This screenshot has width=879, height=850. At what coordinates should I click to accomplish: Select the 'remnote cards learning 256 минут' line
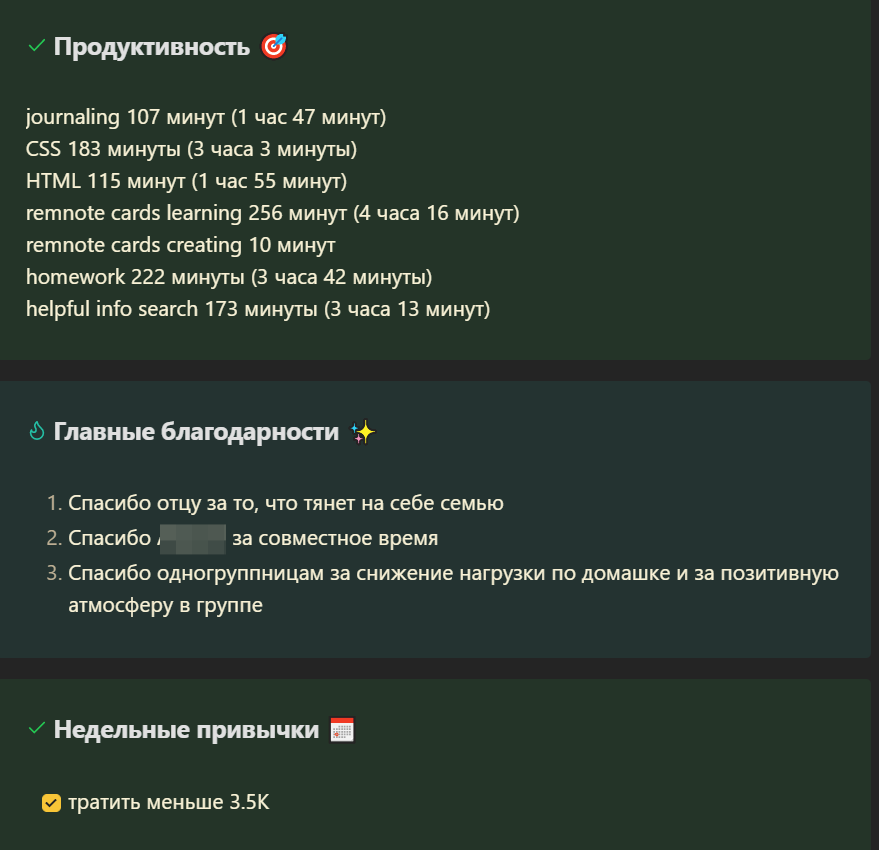tap(272, 213)
